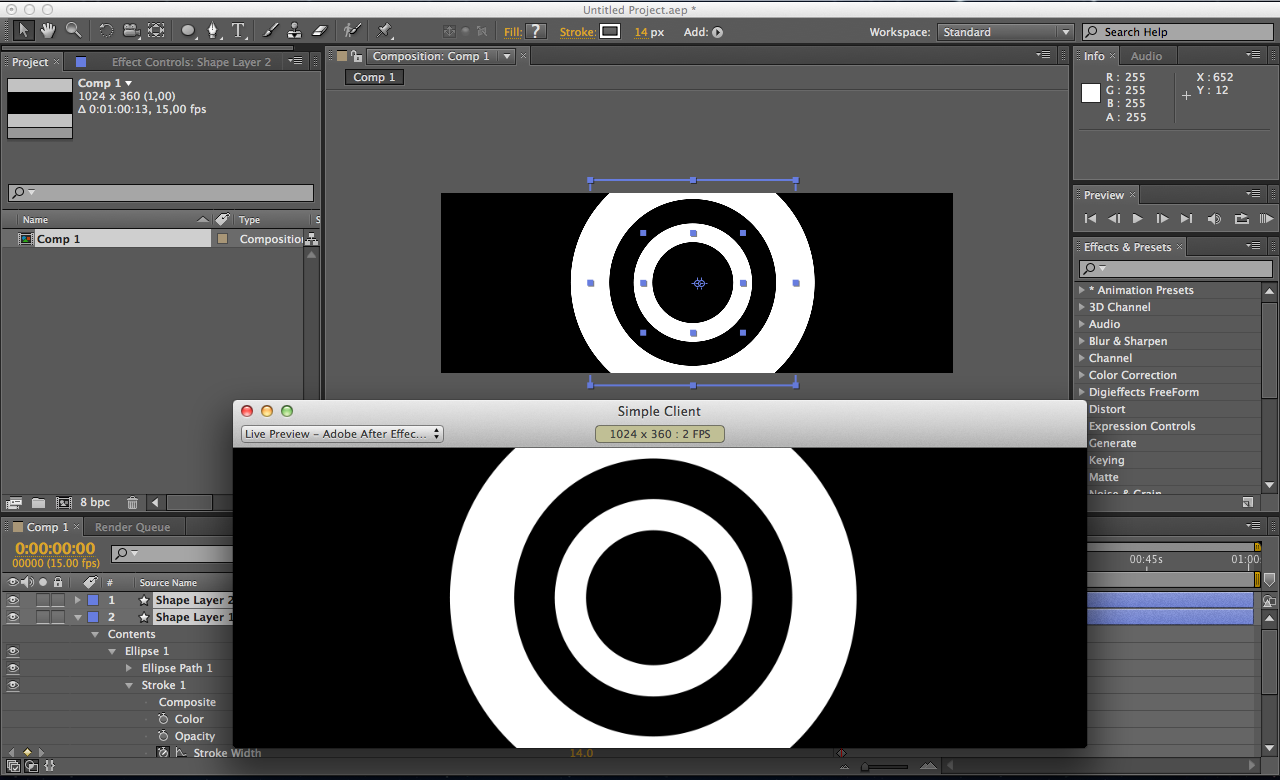The width and height of the screenshot is (1280, 780).
Task: Select the Clone Stamp tool
Action: tap(295, 31)
